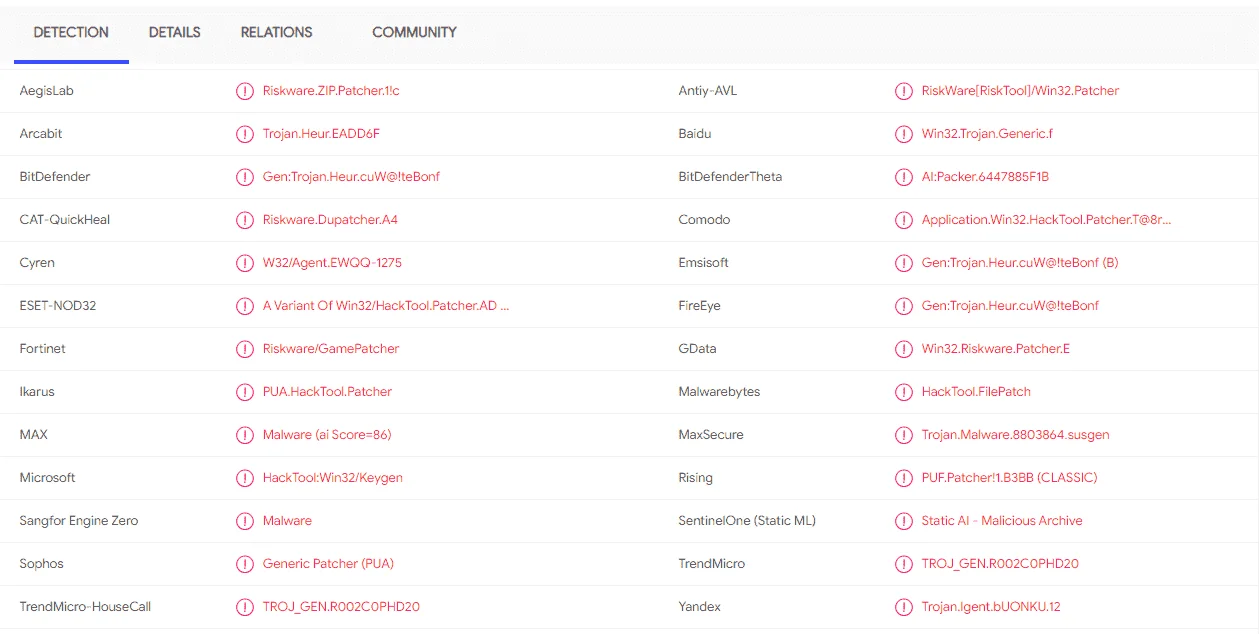Click the TrendMicro-HouseCall engine name
The height and width of the screenshot is (634, 1259).
coord(85,607)
